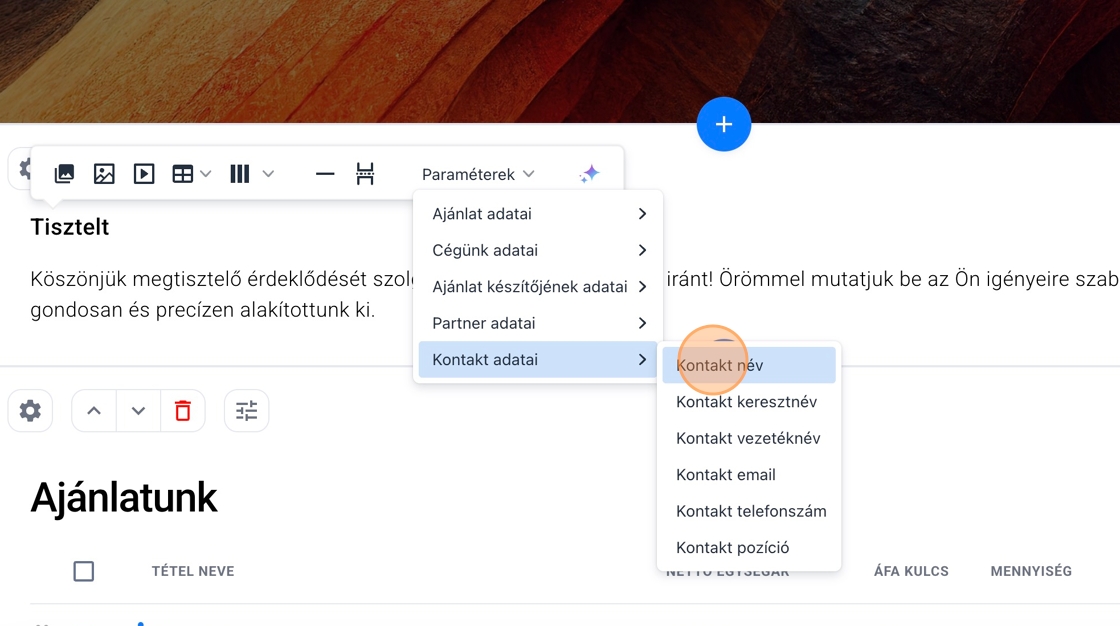The width and height of the screenshot is (1120, 626).
Task: Insert a horizontal divider line
Action: tap(325, 174)
